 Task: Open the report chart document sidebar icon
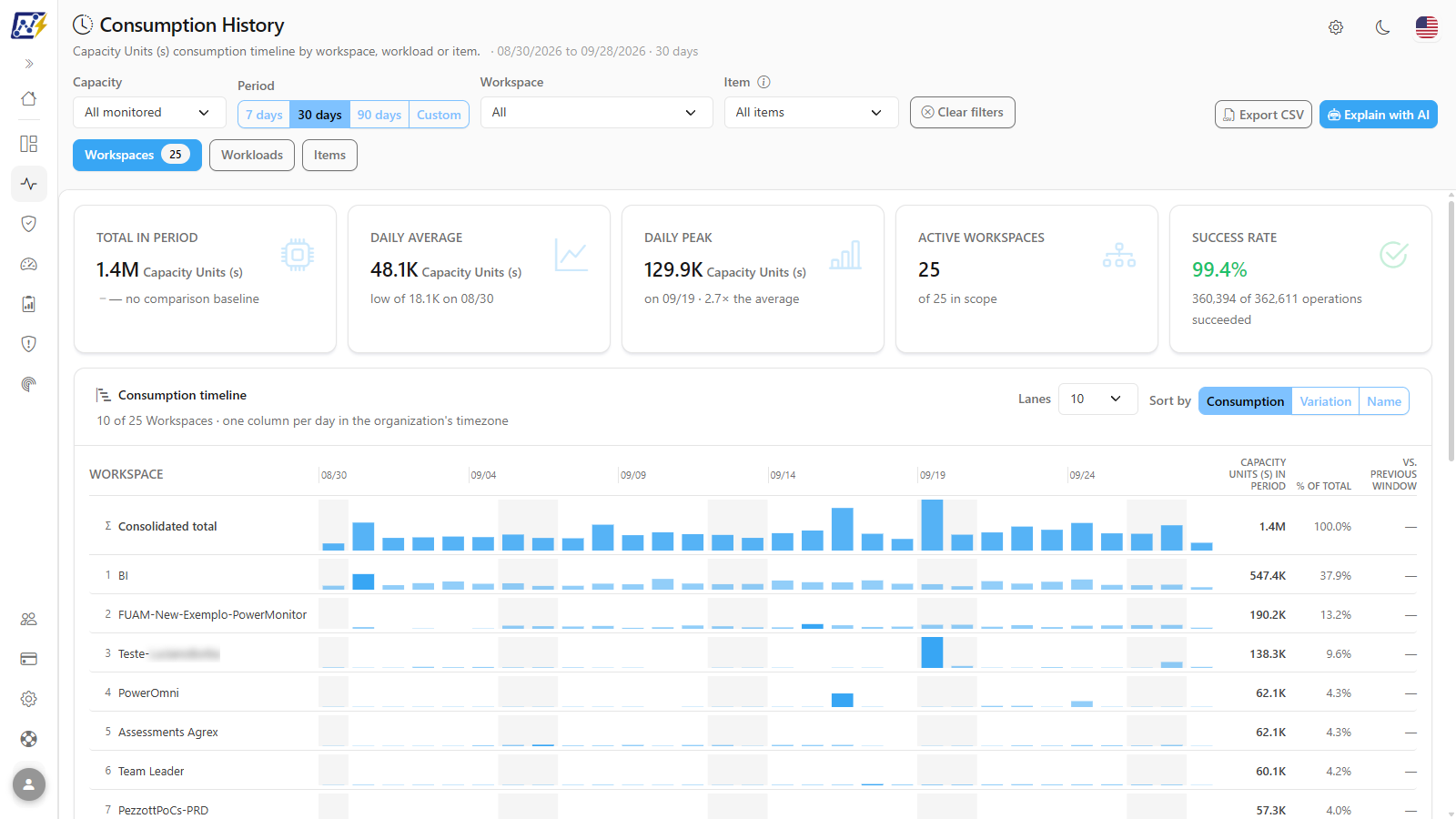(x=29, y=304)
